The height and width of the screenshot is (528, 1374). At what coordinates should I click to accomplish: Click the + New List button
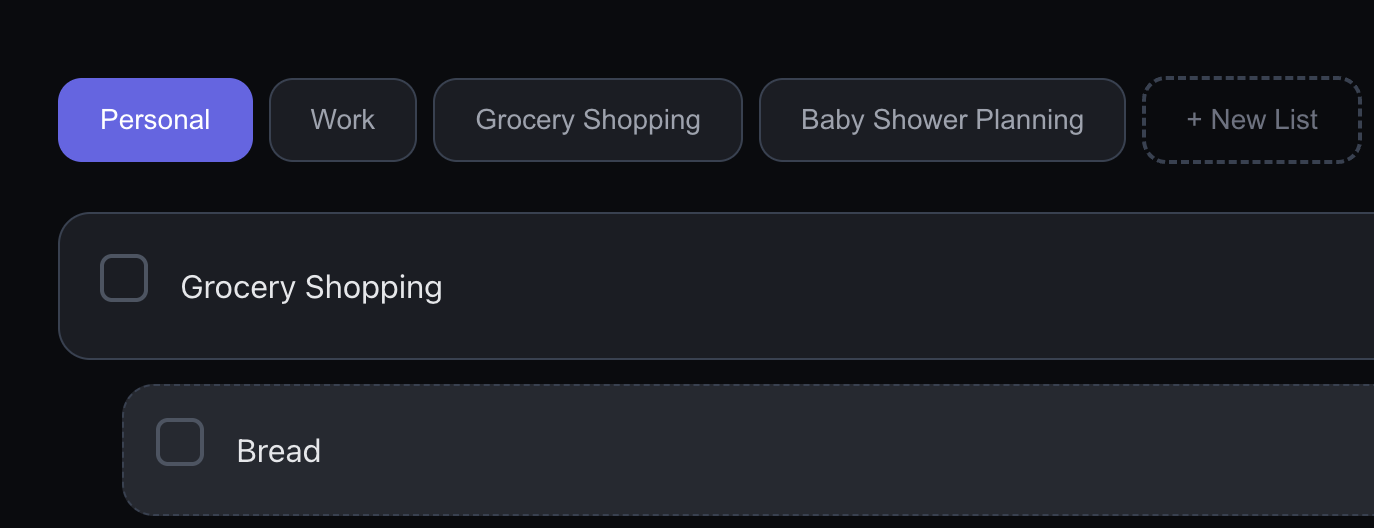point(1251,120)
